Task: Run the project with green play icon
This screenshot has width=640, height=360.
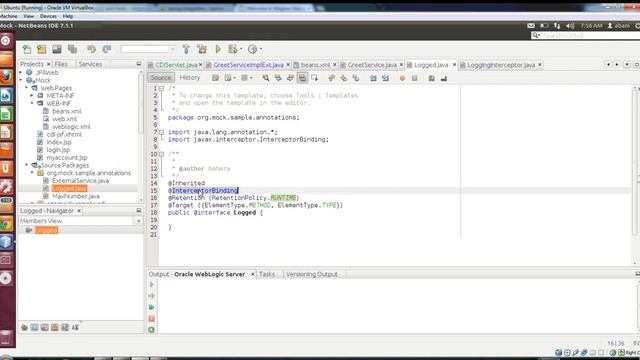Action: pos(218,49)
